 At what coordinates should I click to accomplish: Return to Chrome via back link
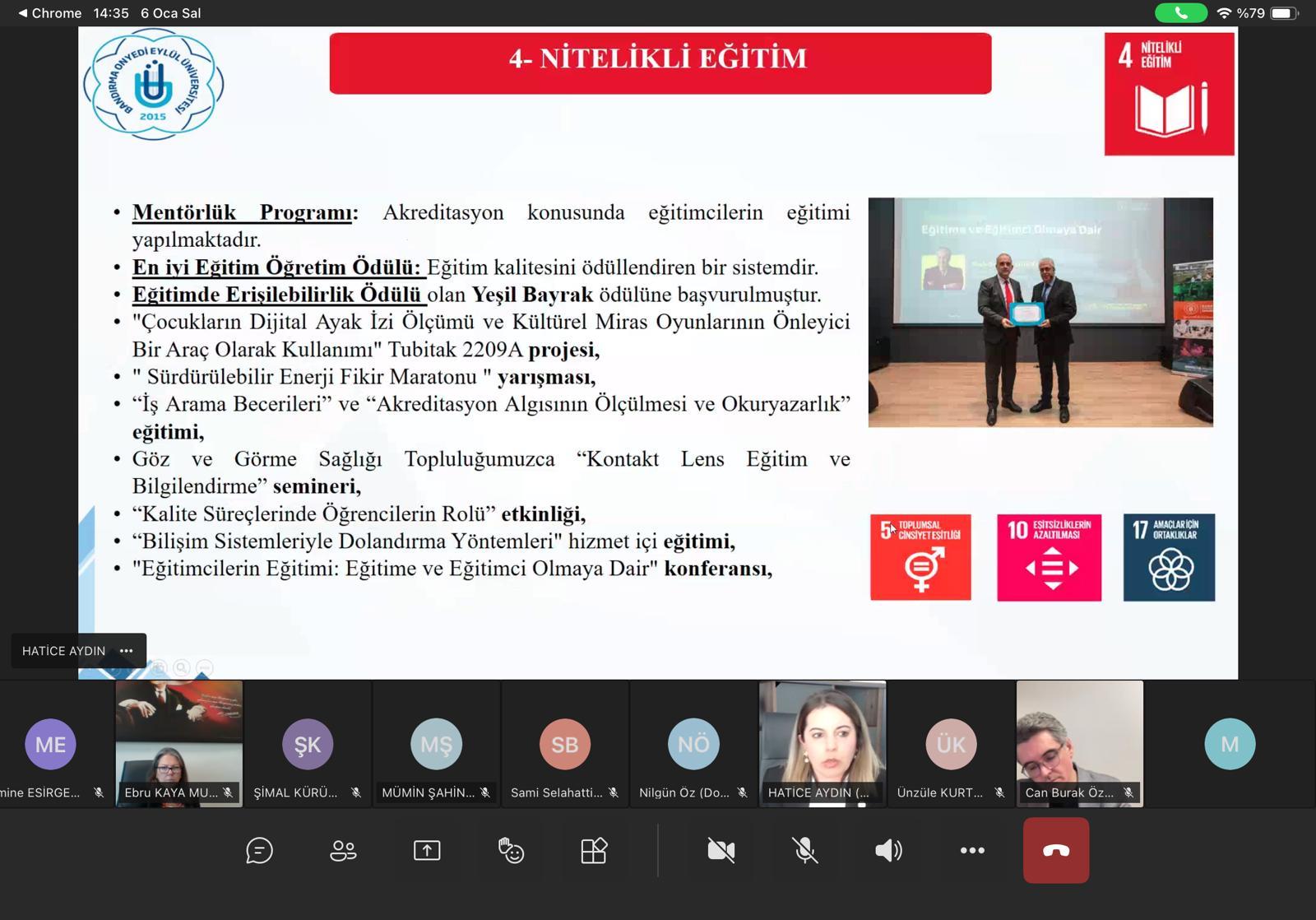[50, 13]
